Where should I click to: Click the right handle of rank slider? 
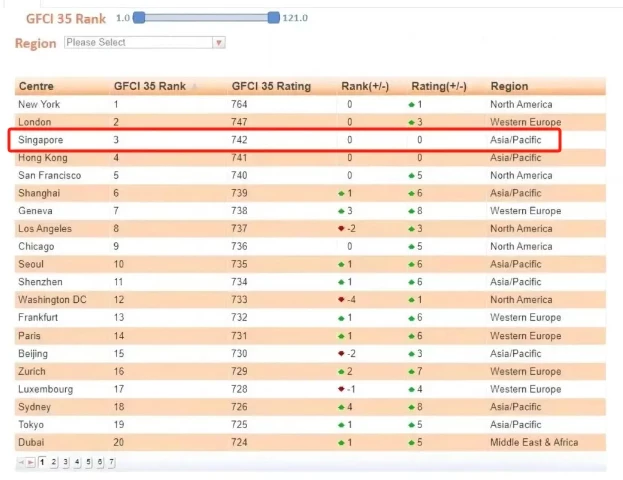273,18
